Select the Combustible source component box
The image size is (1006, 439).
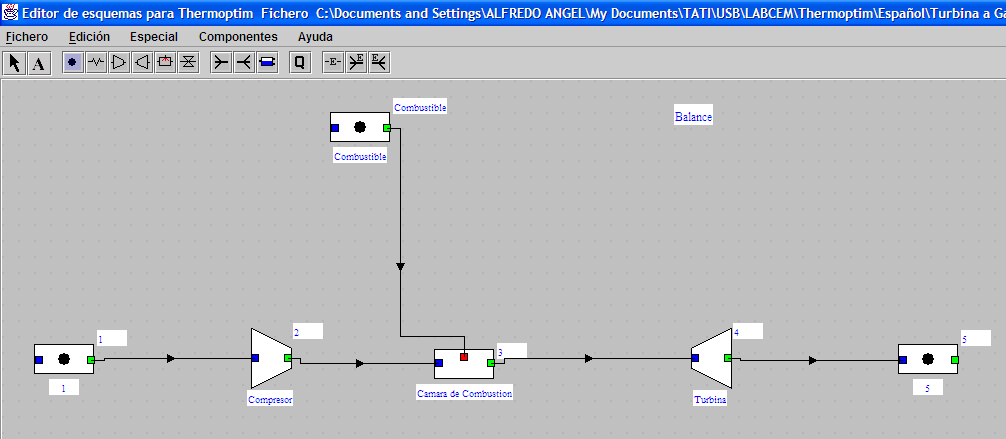360,127
